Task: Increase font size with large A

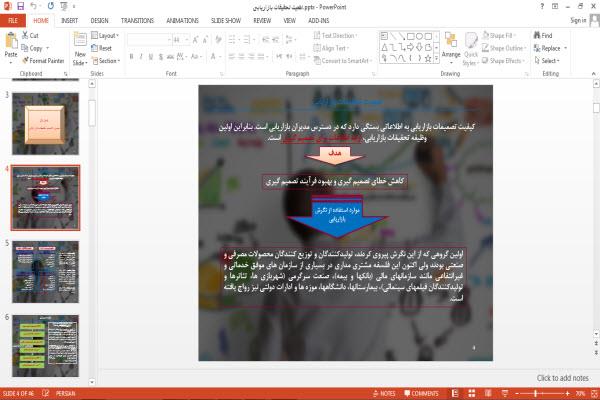Action: click(196, 39)
